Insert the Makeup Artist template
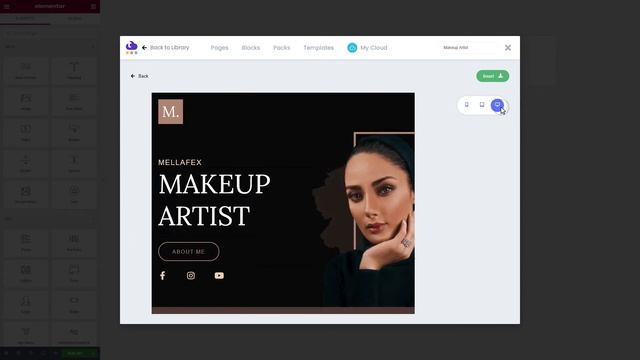Screen dimensions: 640x360 [x=492, y=76]
